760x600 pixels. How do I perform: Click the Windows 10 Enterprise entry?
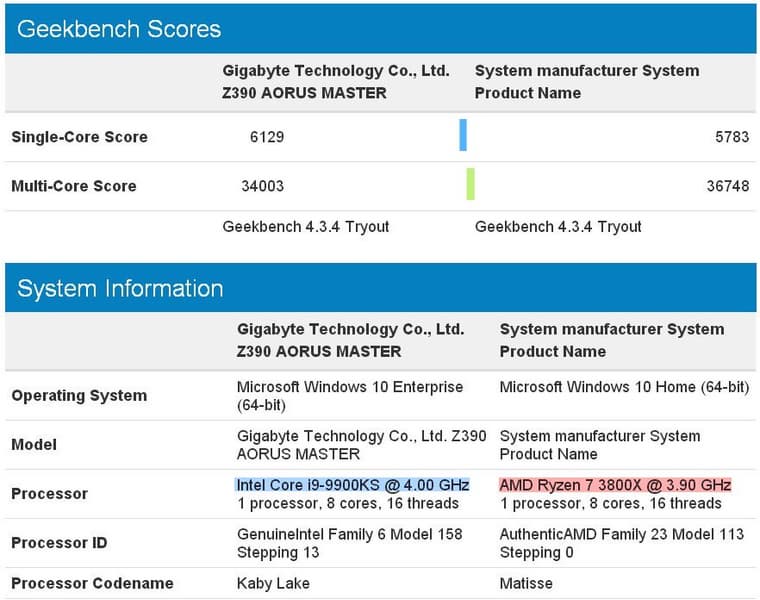(x=350, y=396)
